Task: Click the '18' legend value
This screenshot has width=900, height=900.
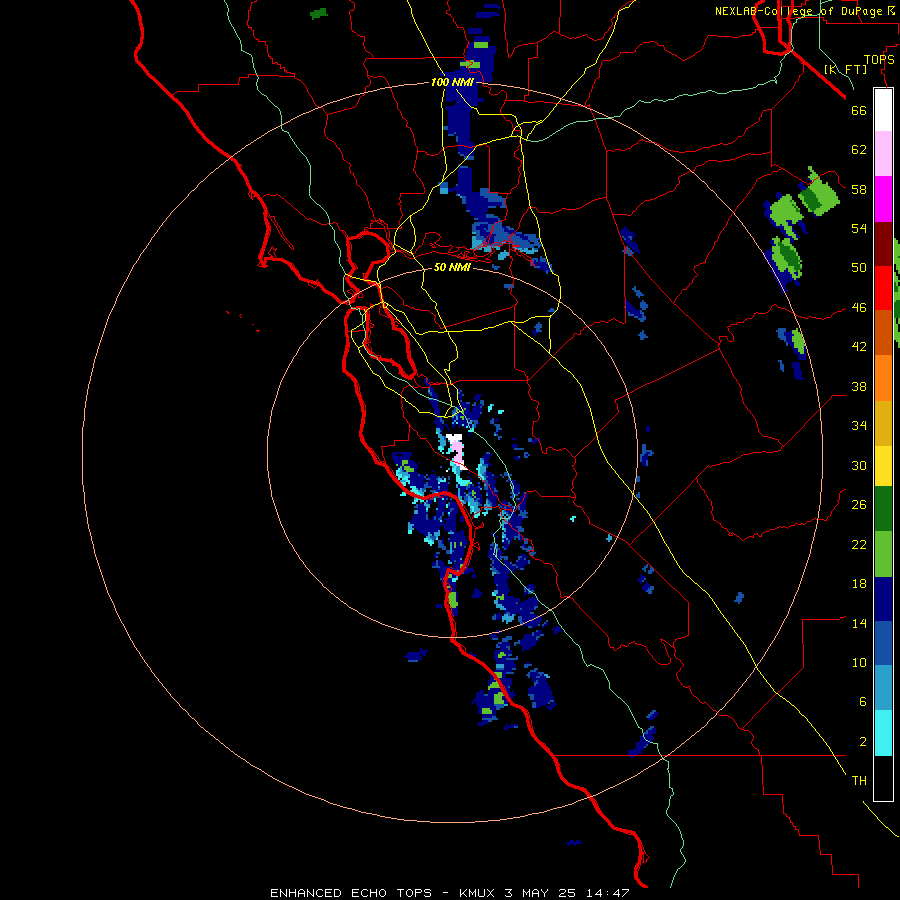Action: 859,584
